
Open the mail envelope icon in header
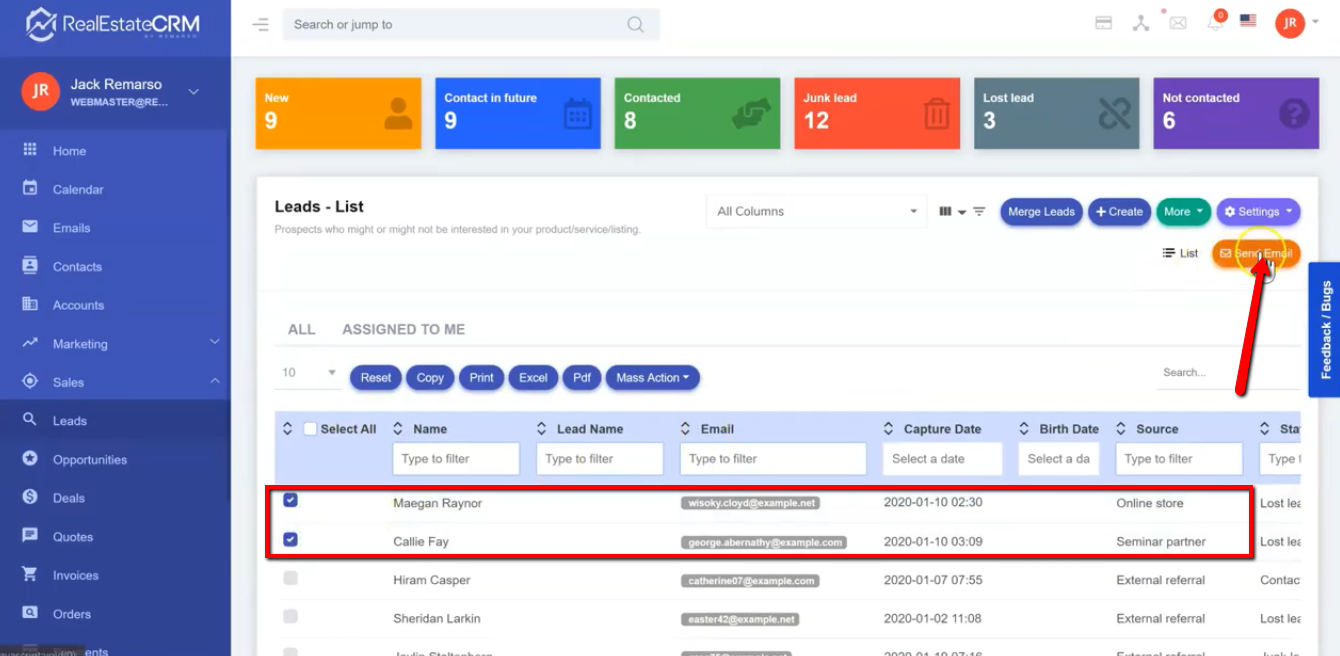tap(1178, 24)
